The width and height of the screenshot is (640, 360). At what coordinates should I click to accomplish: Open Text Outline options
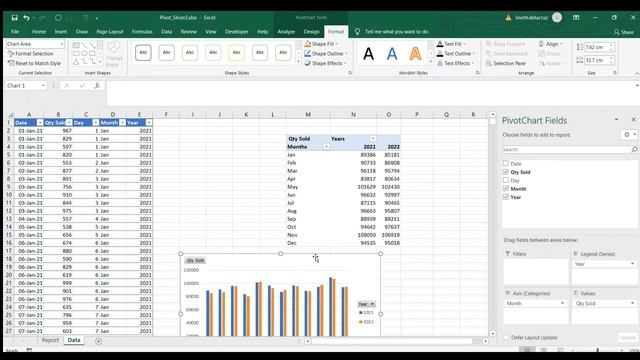click(x=455, y=53)
